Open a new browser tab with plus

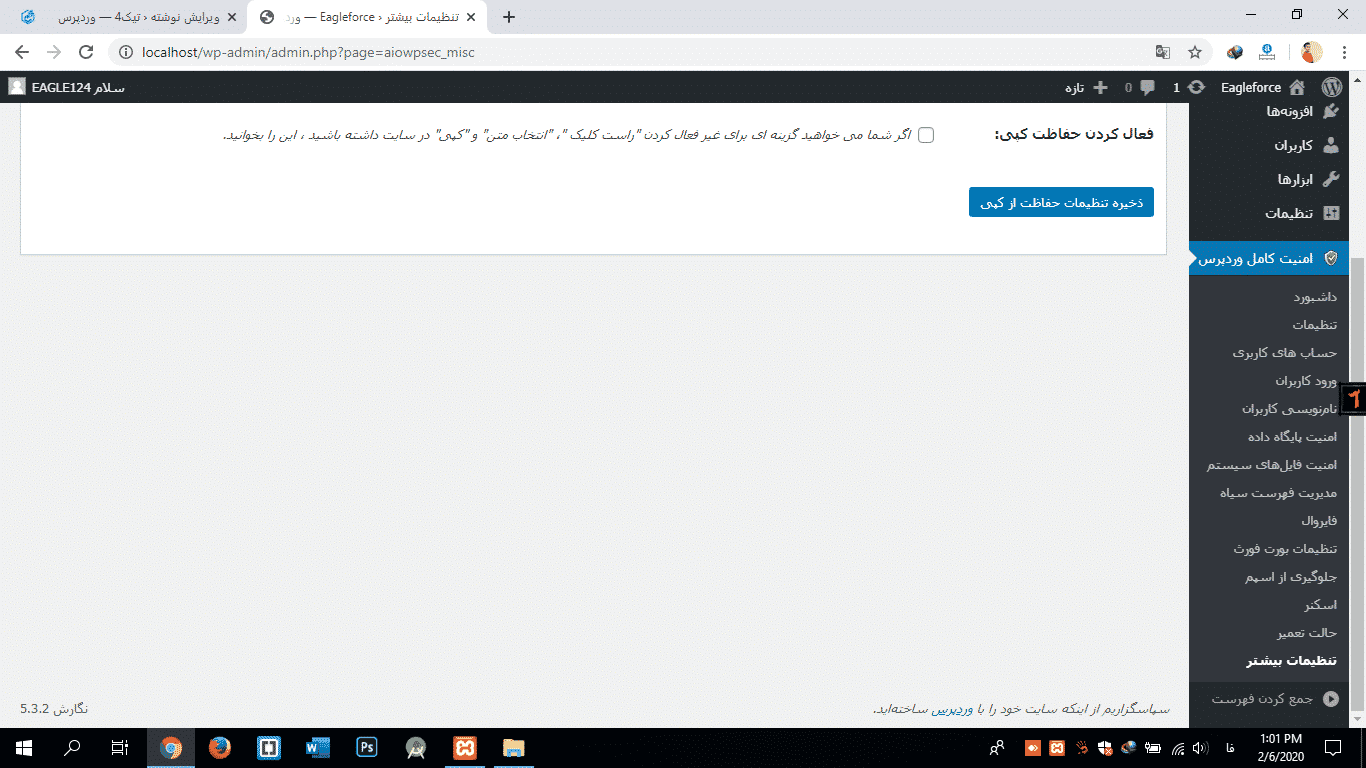click(509, 17)
